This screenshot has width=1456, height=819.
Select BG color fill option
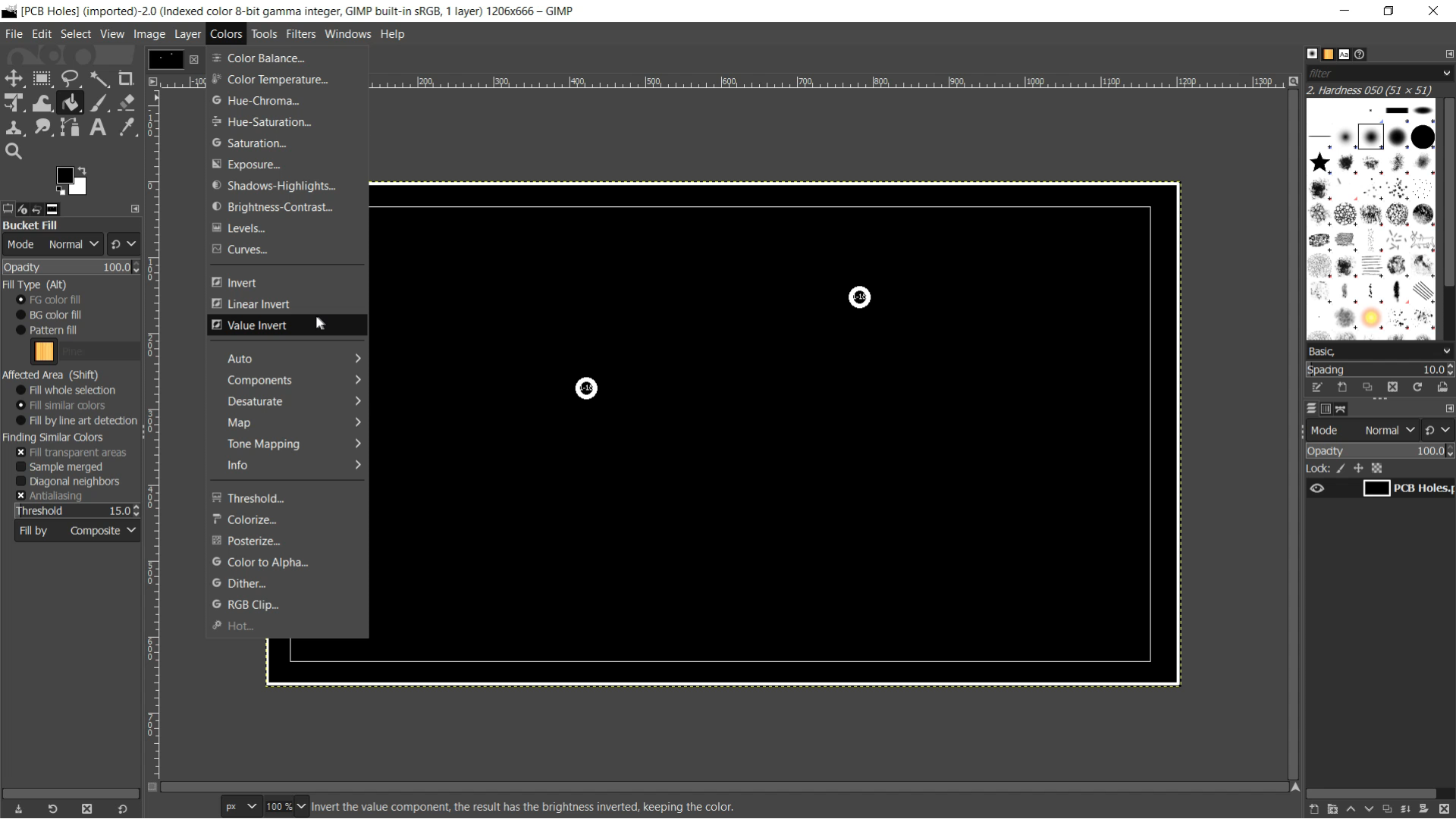point(21,315)
